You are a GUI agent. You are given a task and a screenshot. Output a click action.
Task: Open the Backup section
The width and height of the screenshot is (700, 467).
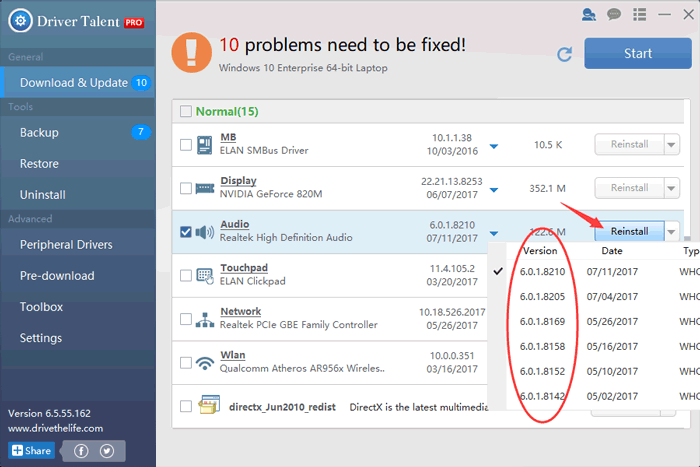point(78,133)
